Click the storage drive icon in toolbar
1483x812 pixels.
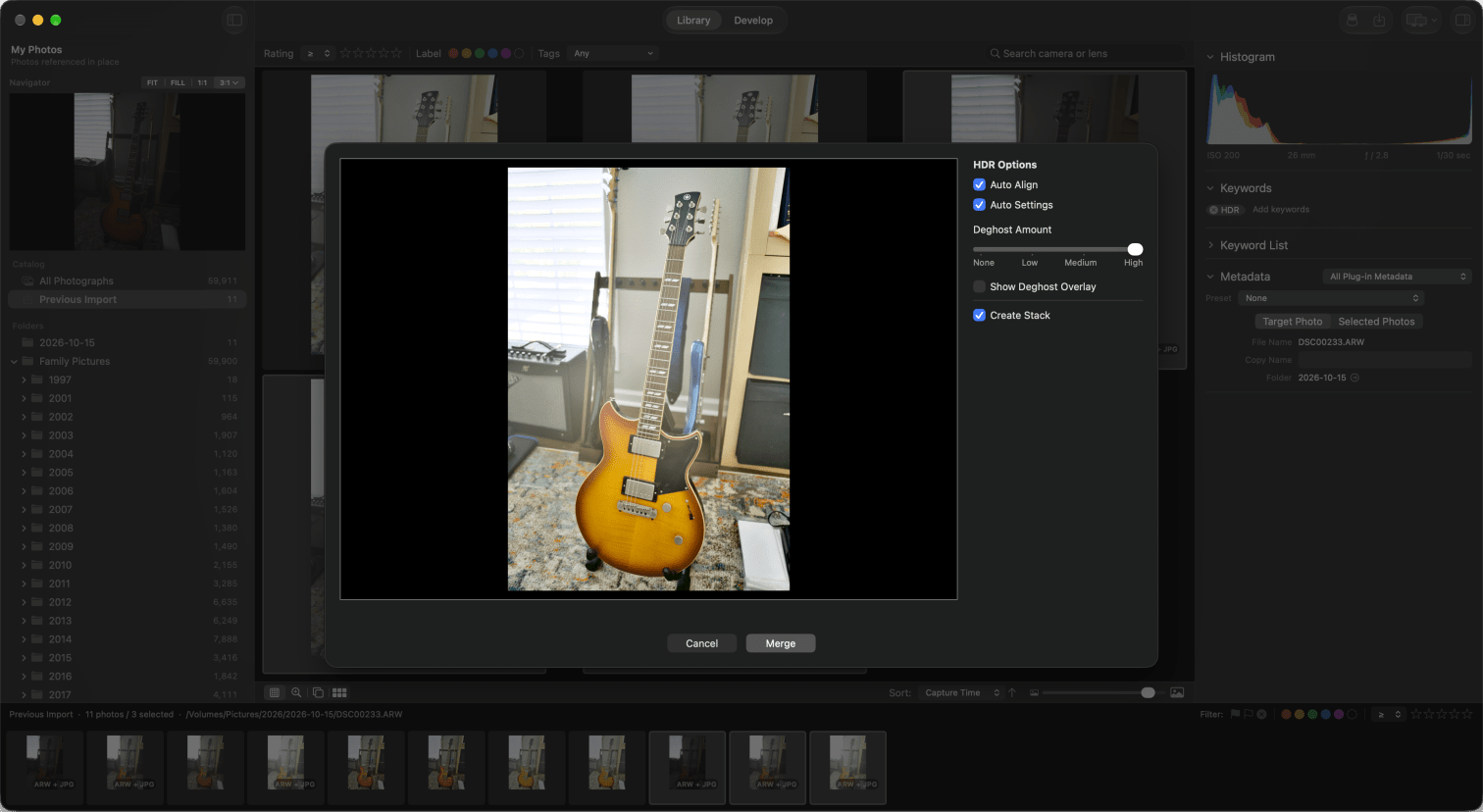[x=1352, y=20]
